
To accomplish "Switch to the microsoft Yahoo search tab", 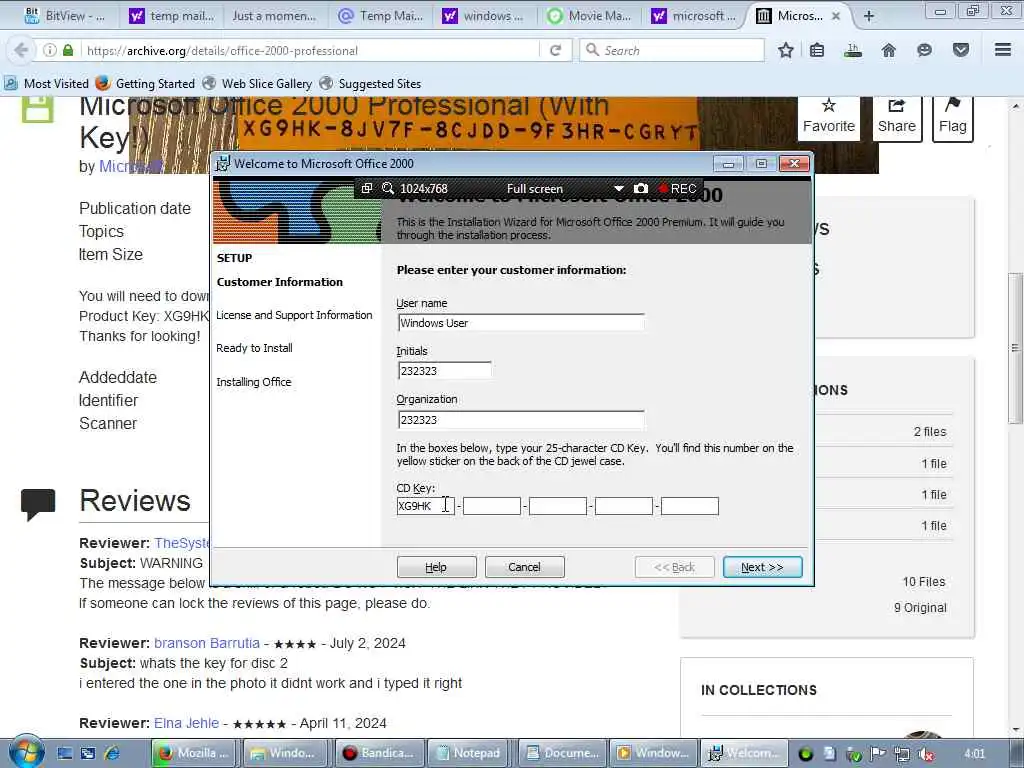I will (694, 16).
